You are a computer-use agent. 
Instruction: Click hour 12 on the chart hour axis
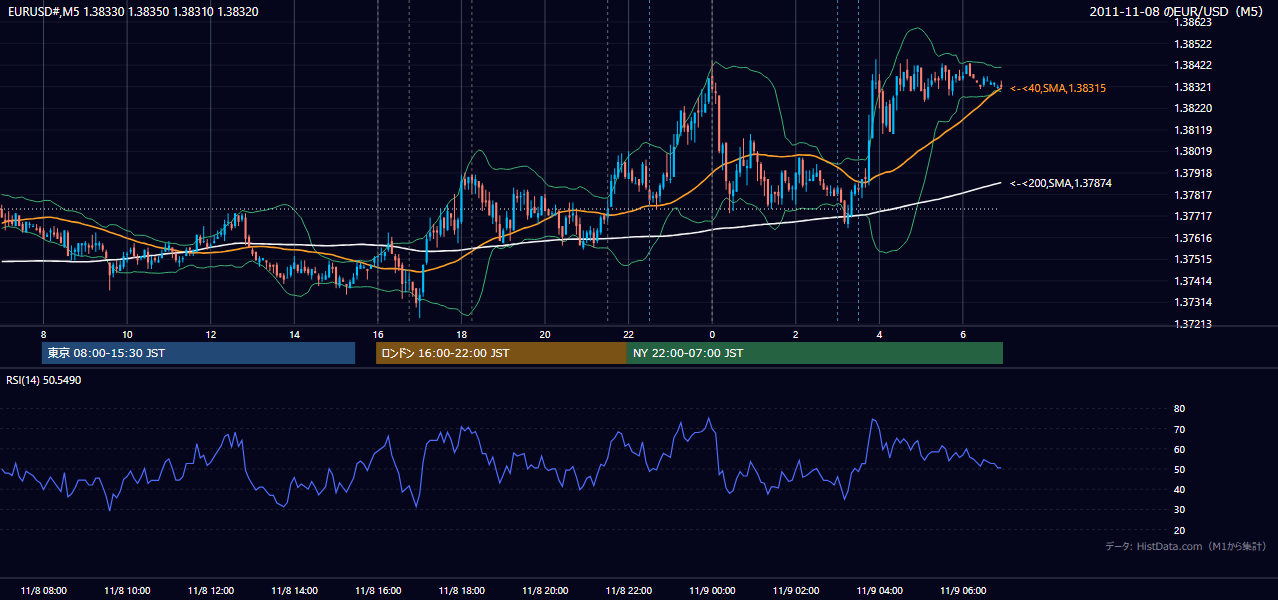coord(210,334)
